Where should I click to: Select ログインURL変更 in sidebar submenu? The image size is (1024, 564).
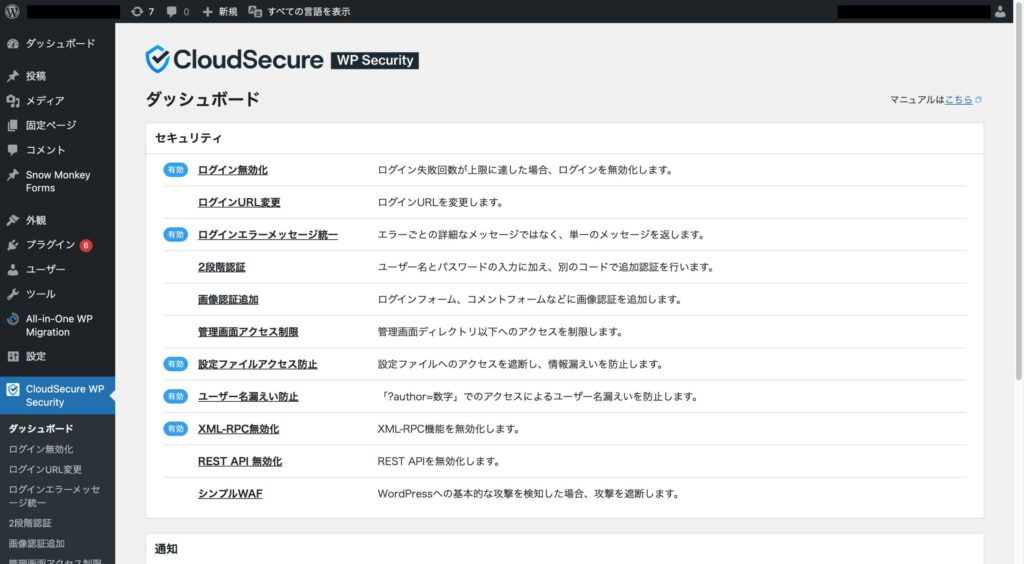45,469
